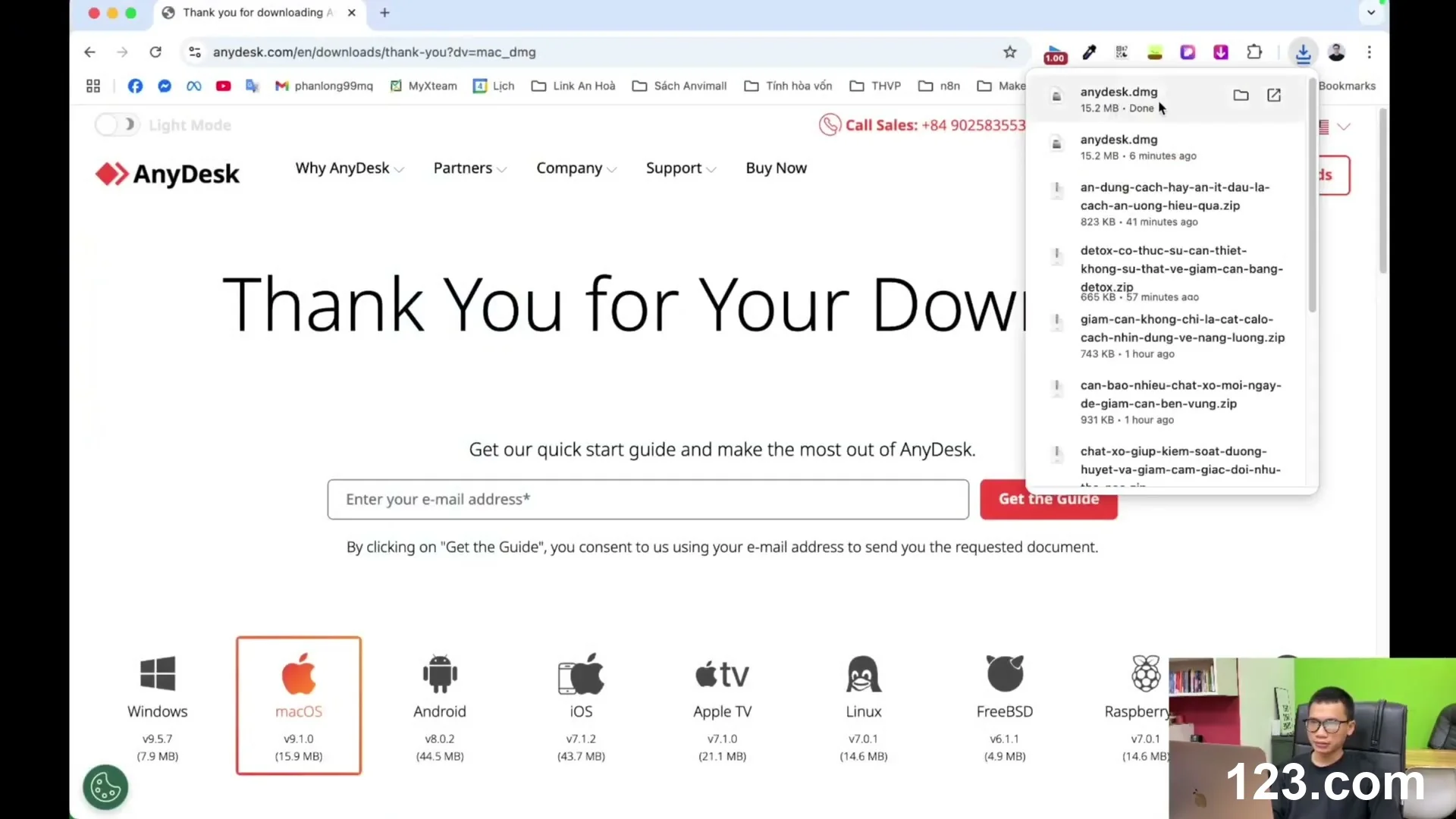Open the Facebook bookmark
Viewport: 1456px width, 819px height.
pyautogui.click(x=135, y=86)
